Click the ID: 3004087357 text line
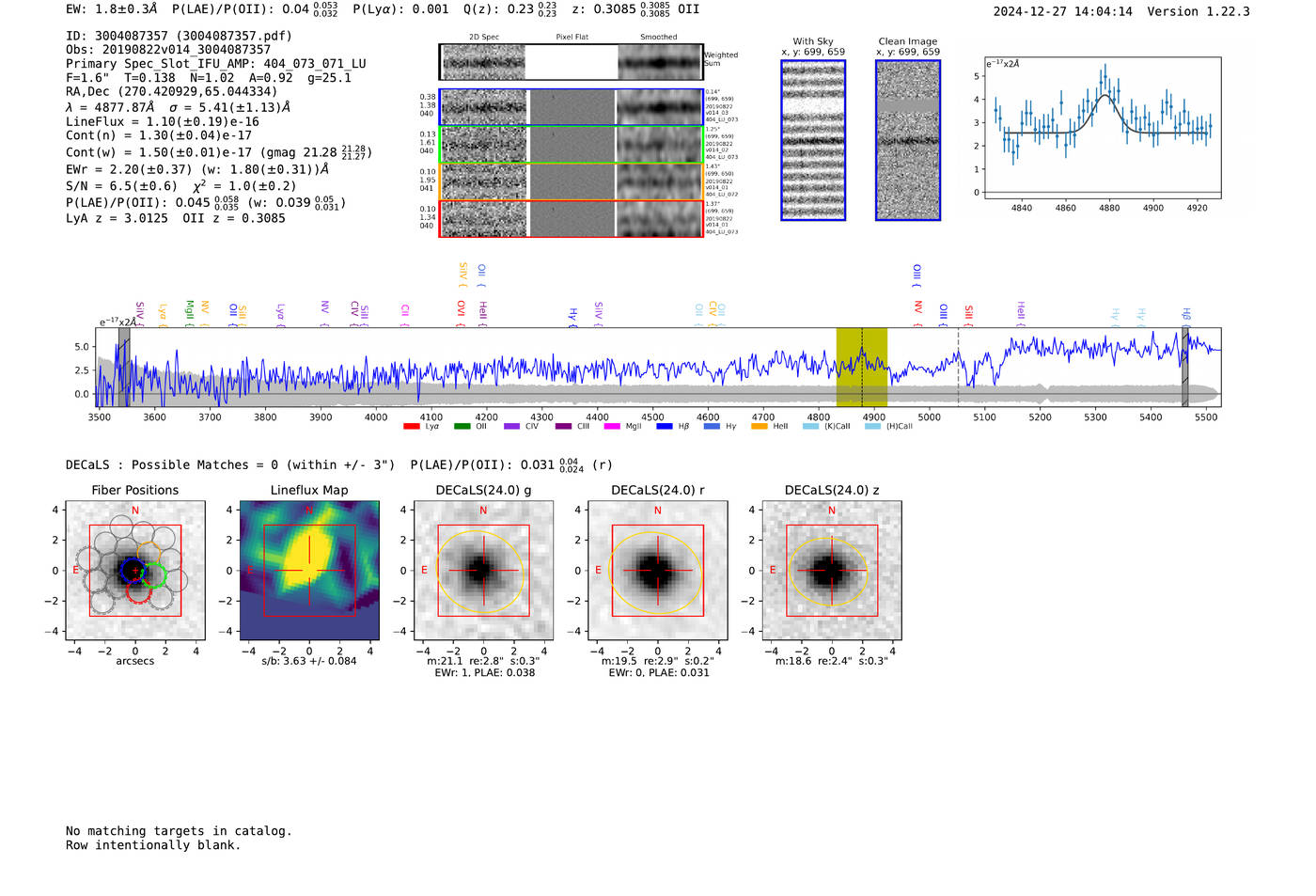Viewport: 1316px width, 896px height. (x=179, y=36)
